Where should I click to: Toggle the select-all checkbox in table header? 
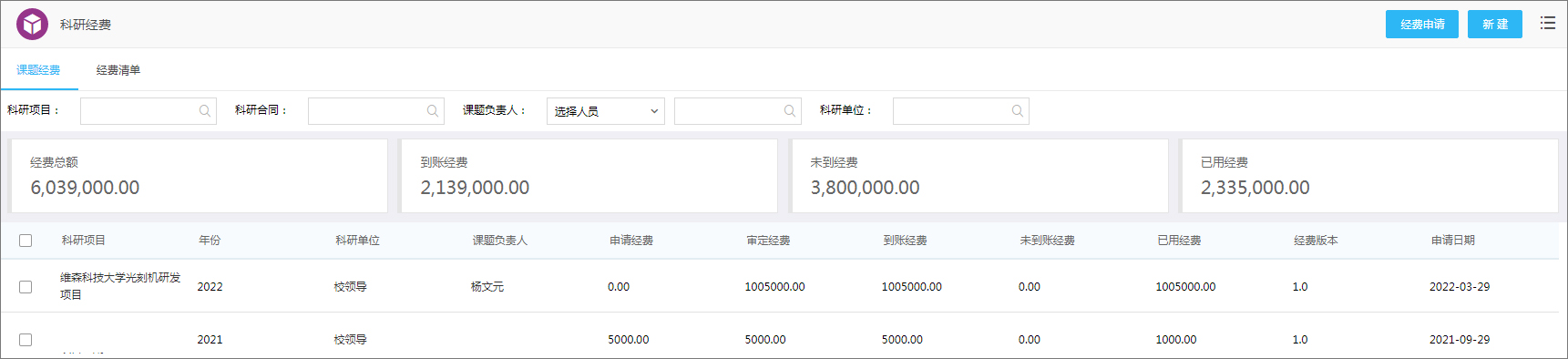pyautogui.click(x=26, y=241)
